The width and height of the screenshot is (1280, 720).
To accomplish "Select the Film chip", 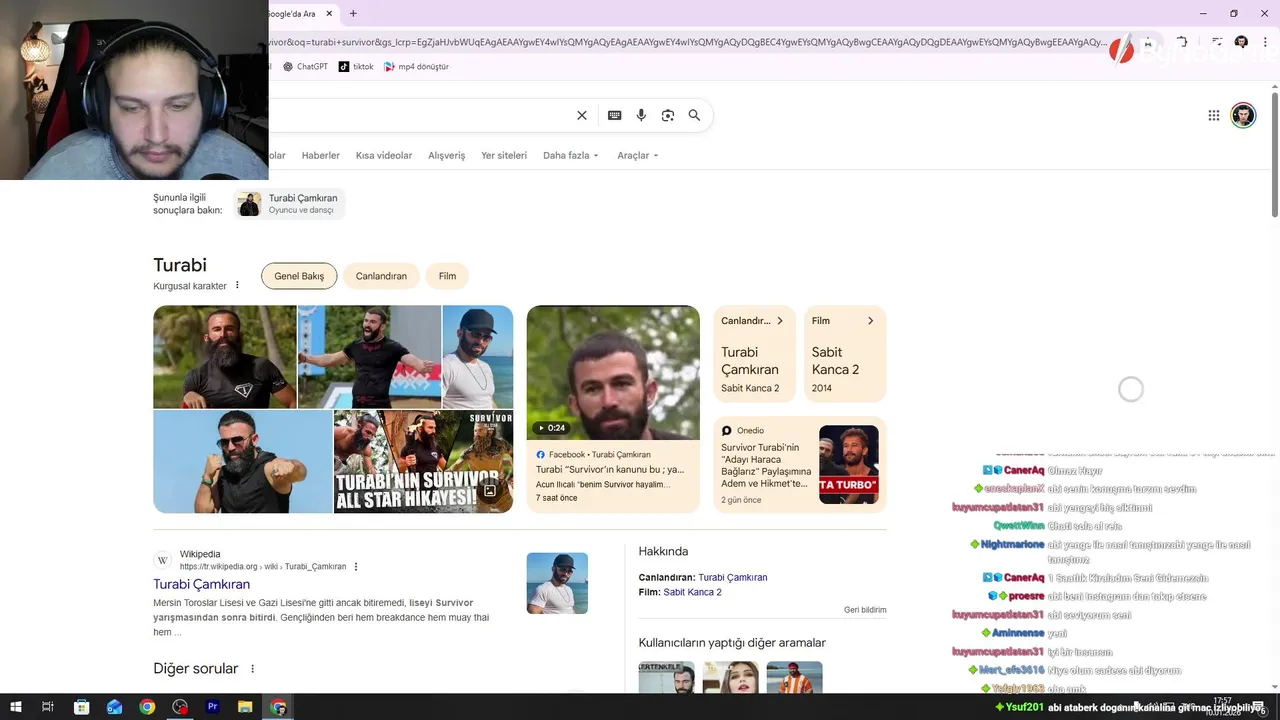I will click(447, 276).
